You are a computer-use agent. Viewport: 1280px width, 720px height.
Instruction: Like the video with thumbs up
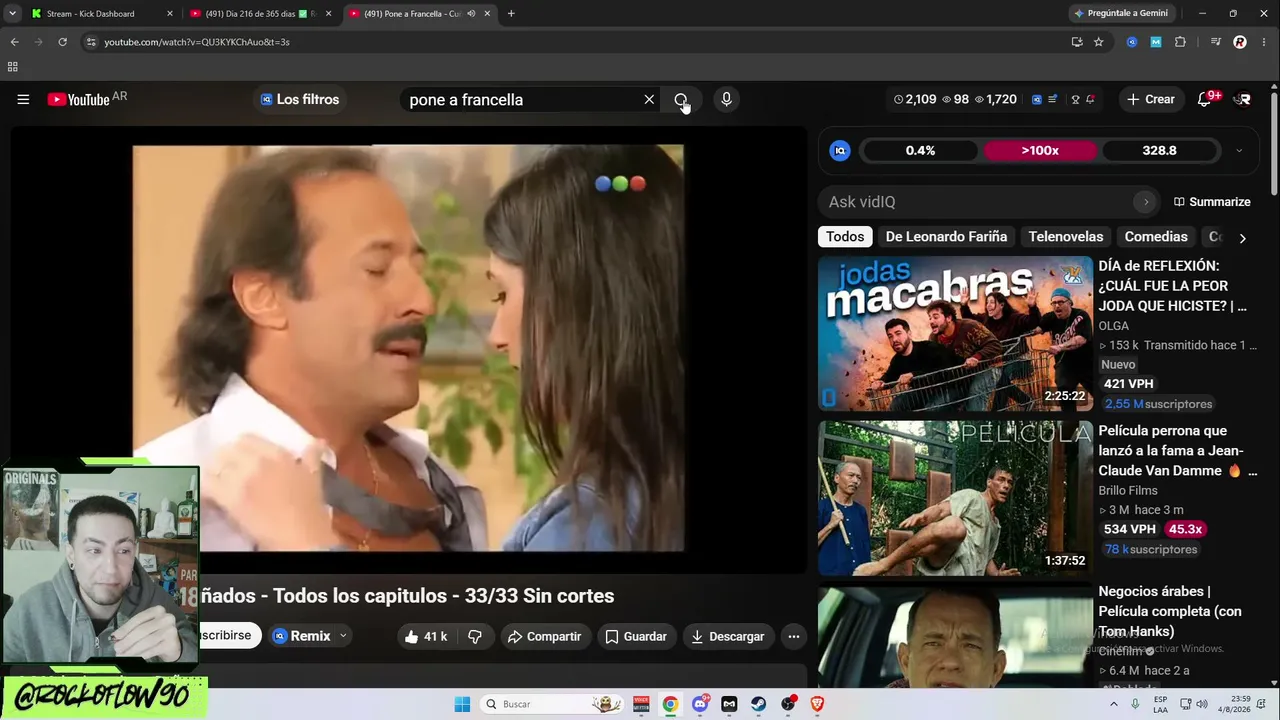(x=426, y=636)
